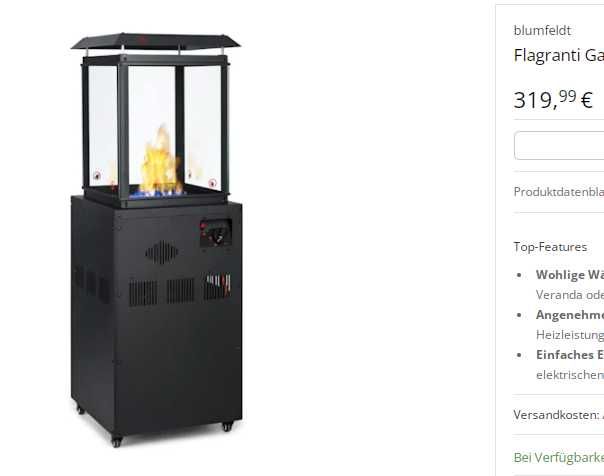Image resolution: width=604 pixels, height=476 pixels.
Task: Select the 'Wohlige Wä…' feature bullet
Action: click(x=570, y=275)
